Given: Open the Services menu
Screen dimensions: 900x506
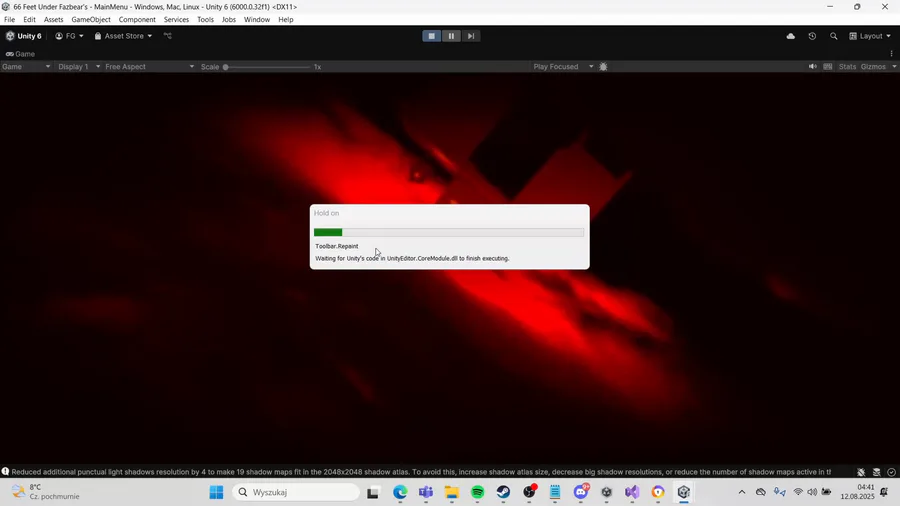Looking at the screenshot, I should (176, 20).
